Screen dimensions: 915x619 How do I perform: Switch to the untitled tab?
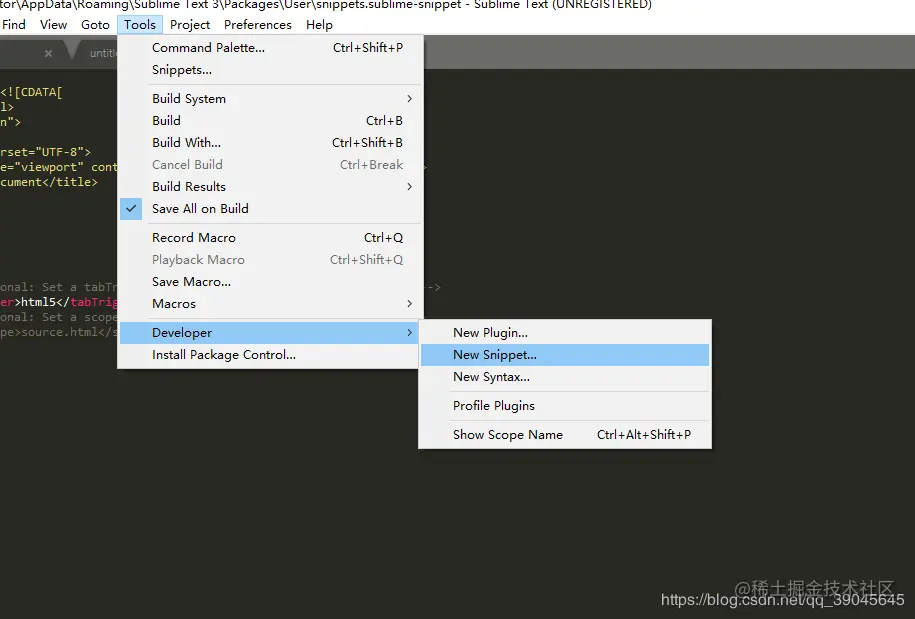click(103, 53)
